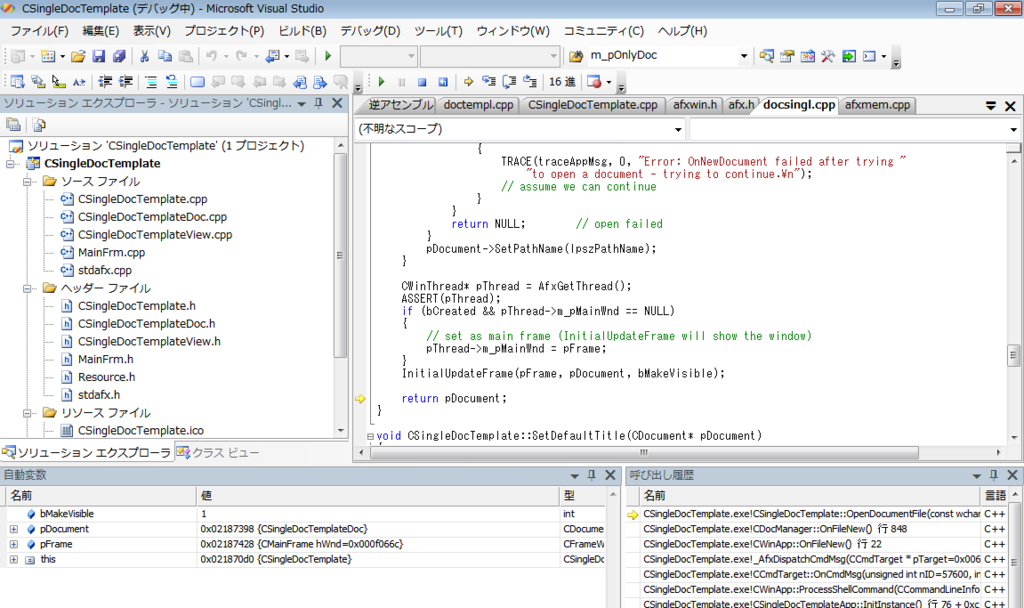Click the Step Into icon
The image size is (1024, 608).
click(488, 82)
